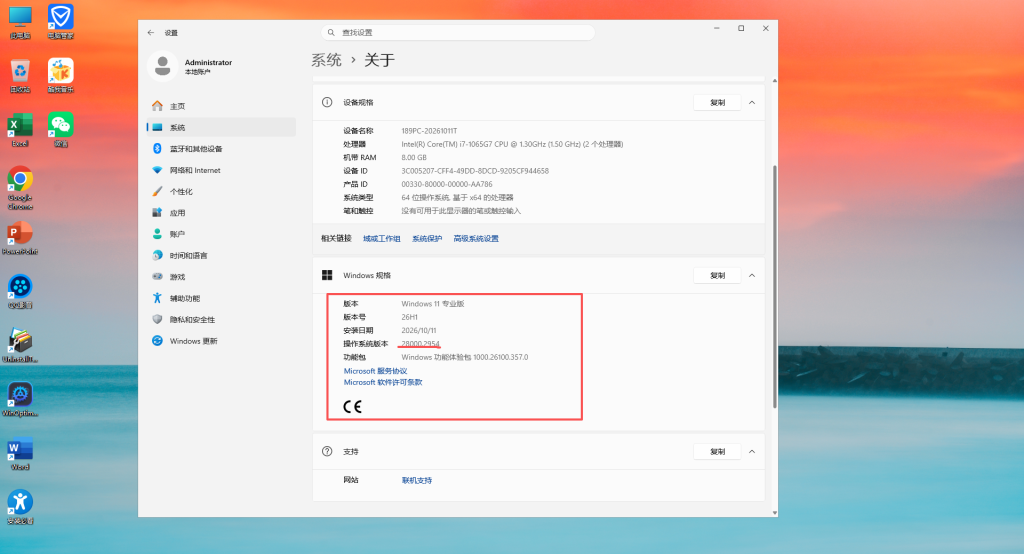Minimize the Settings window
The width and height of the screenshot is (1024, 554).
coord(716,28)
